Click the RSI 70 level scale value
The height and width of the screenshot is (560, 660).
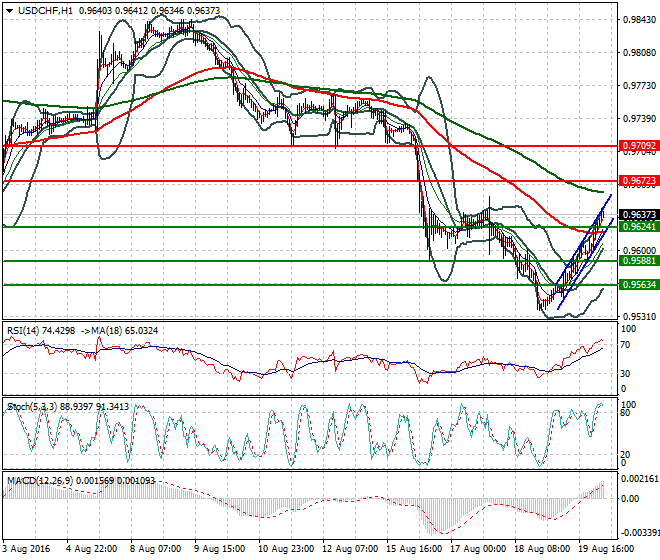point(625,344)
